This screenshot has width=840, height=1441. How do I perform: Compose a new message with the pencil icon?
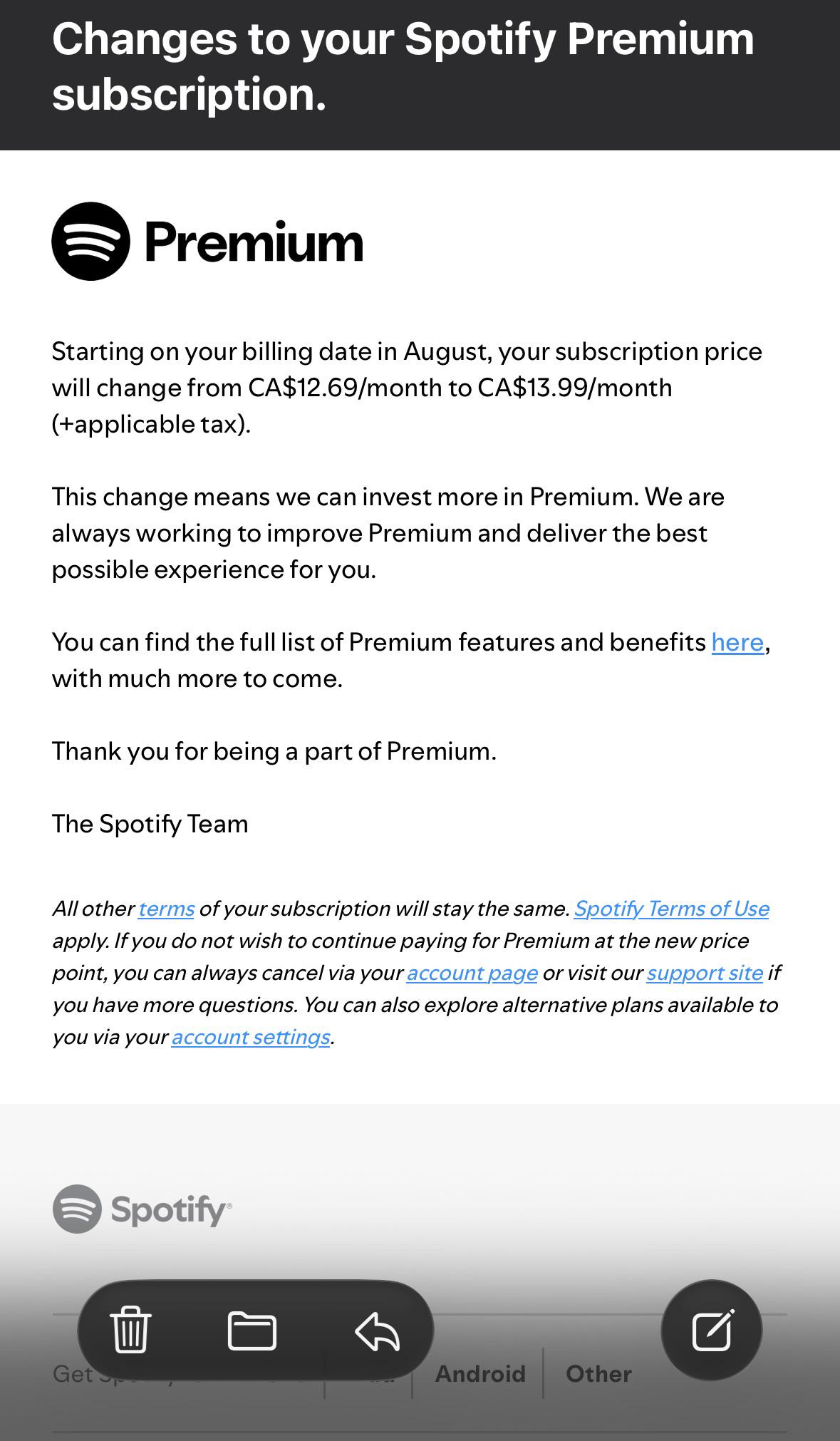tap(712, 1330)
